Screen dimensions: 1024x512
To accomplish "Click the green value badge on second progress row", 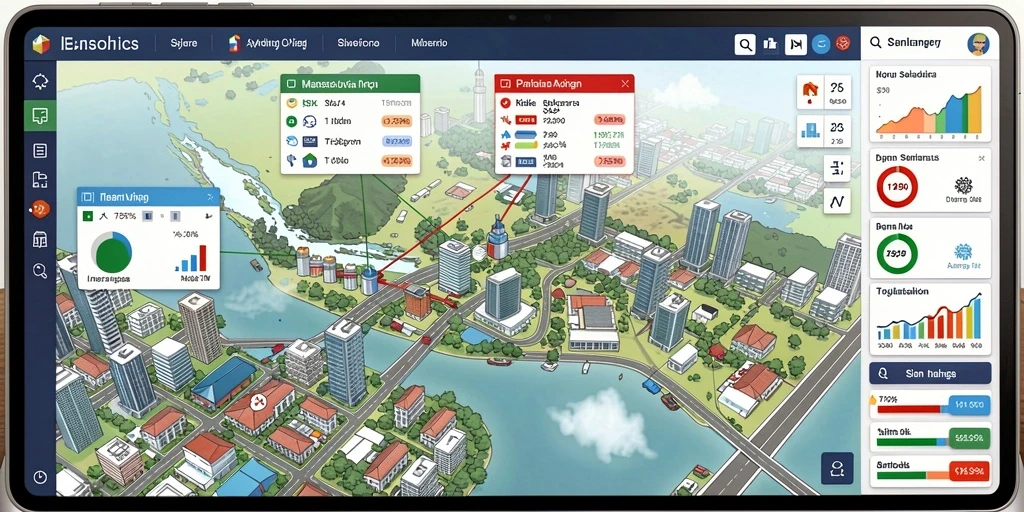I will click(x=968, y=438).
